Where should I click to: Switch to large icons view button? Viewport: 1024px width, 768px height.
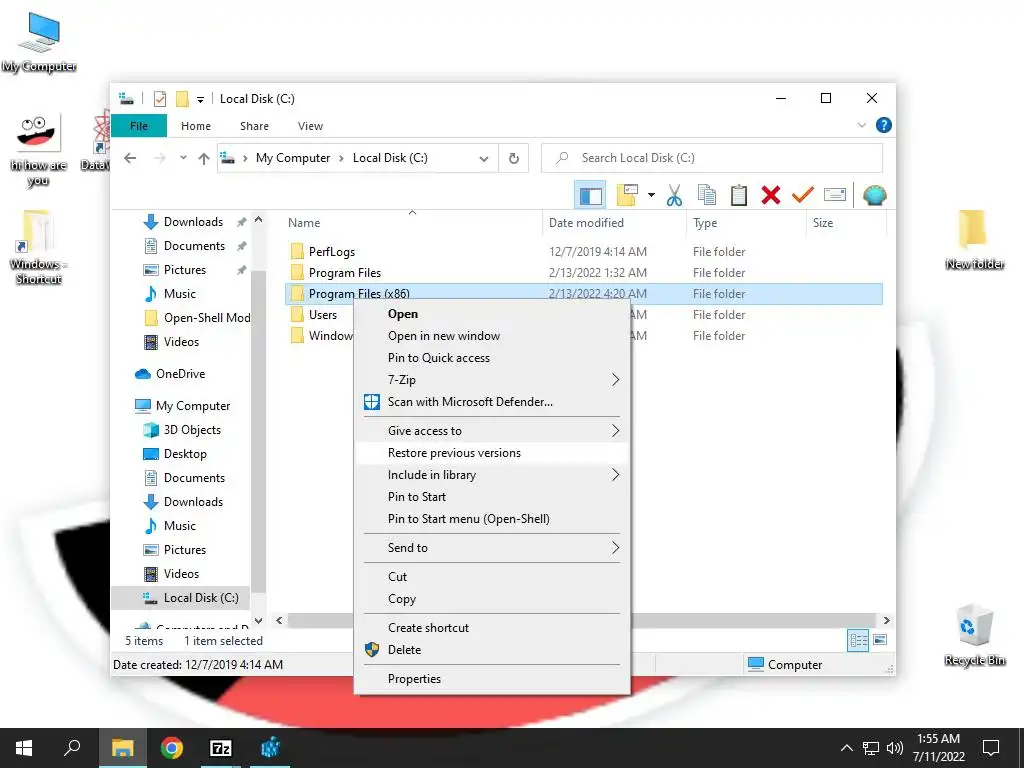pos(880,640)
